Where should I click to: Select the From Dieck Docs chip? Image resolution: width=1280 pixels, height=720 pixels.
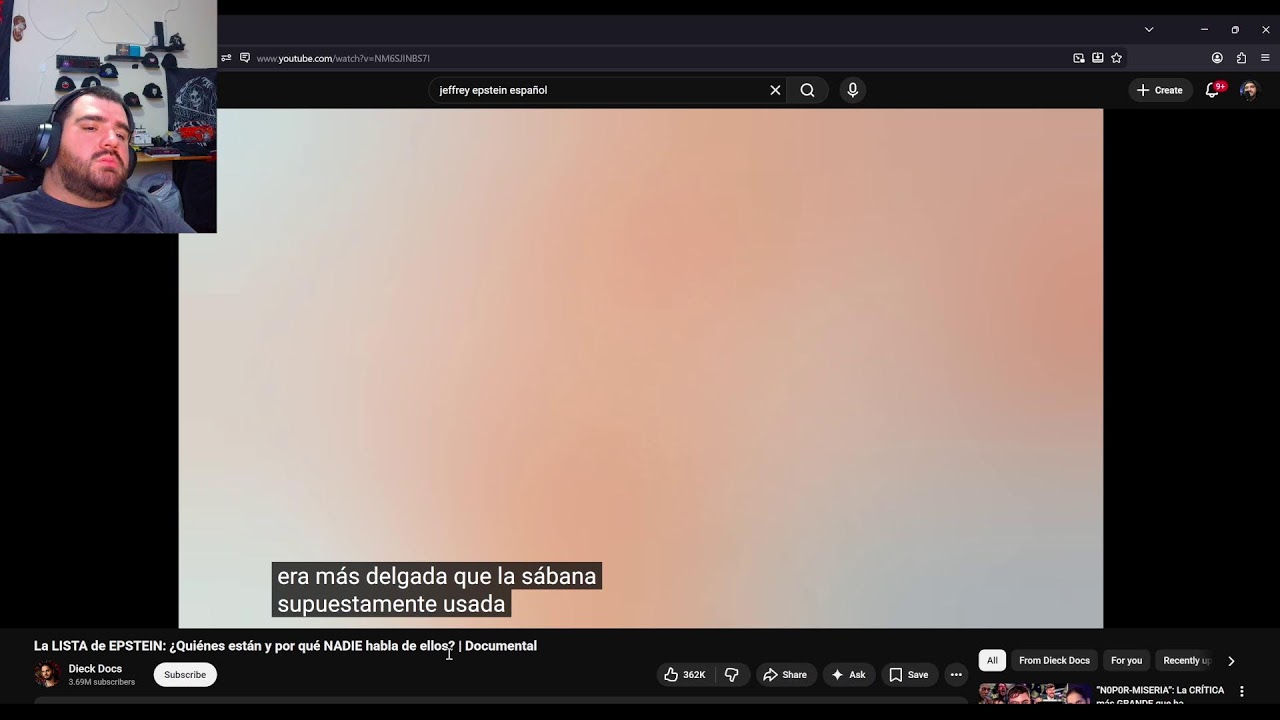pyautogui.click(x=1054, y=661)
